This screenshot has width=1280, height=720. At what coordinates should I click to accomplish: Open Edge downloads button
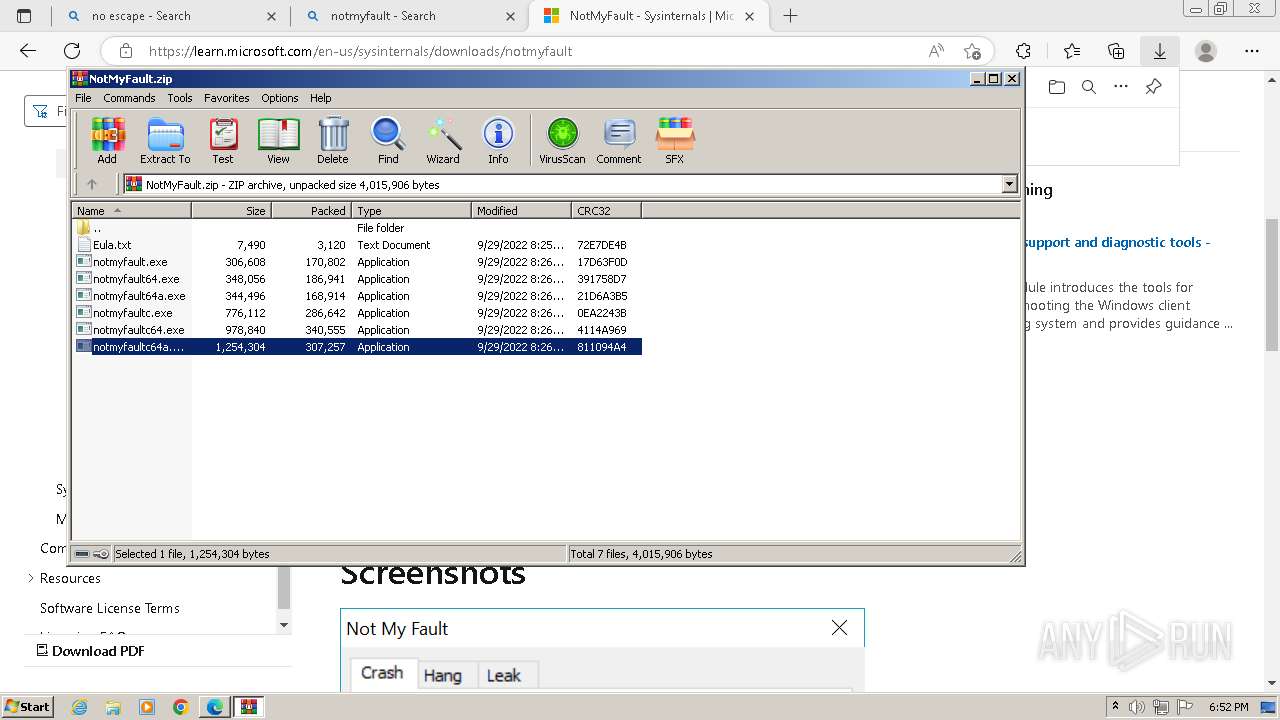1160,51
